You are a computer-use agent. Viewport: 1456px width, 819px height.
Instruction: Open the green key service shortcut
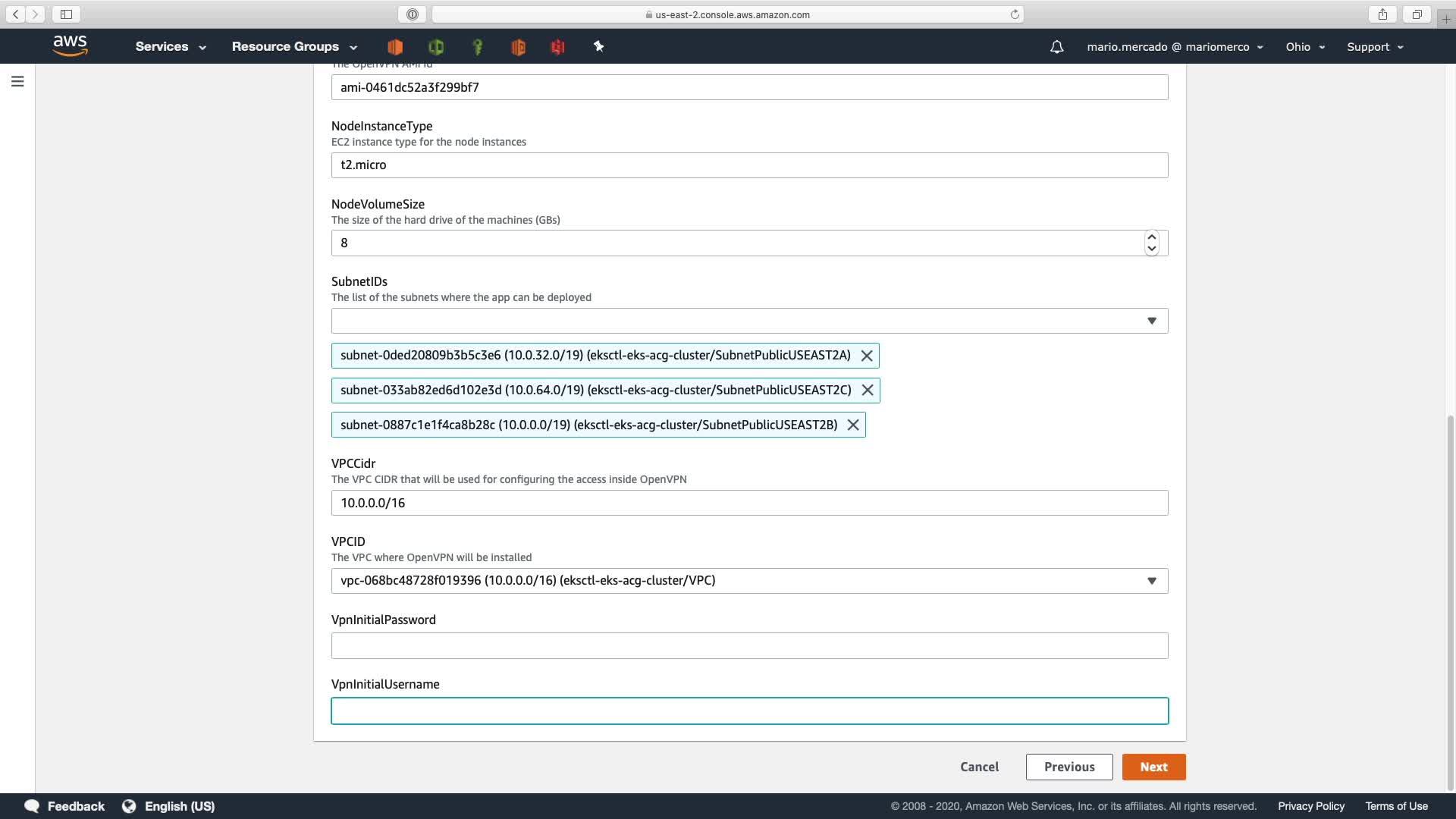[477, 47]
